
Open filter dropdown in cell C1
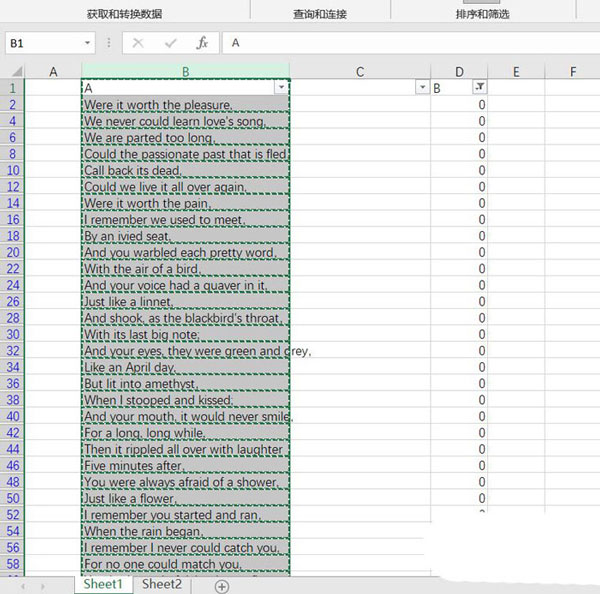[421, 88]
